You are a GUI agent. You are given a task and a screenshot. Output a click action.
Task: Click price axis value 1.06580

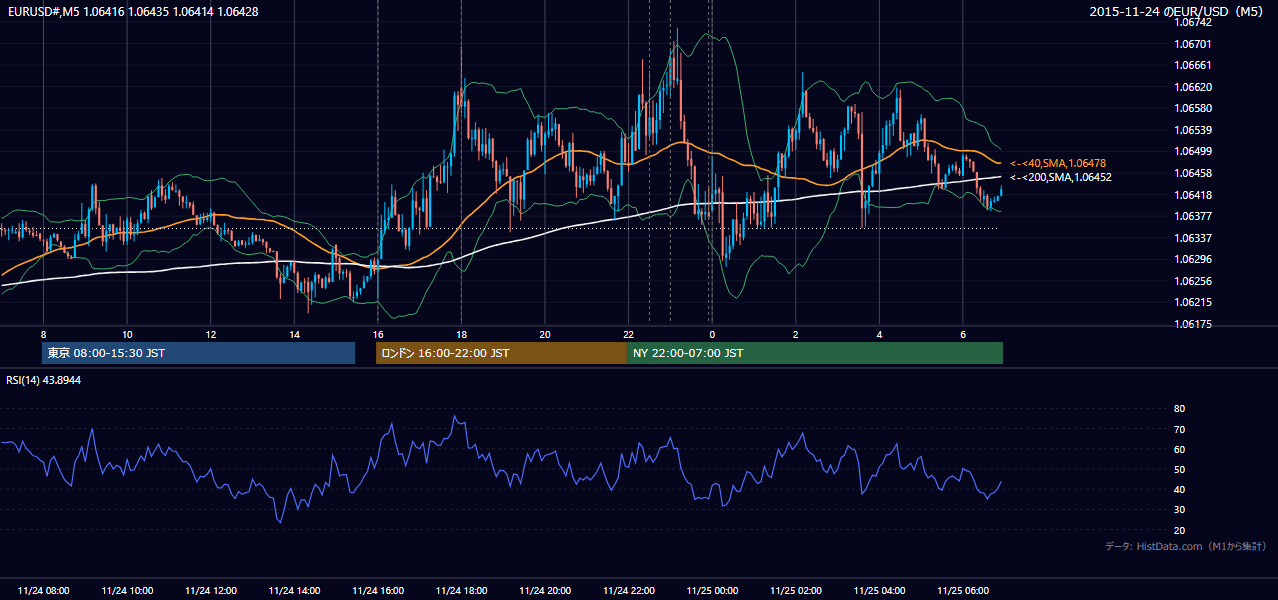[x=1191, y=108]
